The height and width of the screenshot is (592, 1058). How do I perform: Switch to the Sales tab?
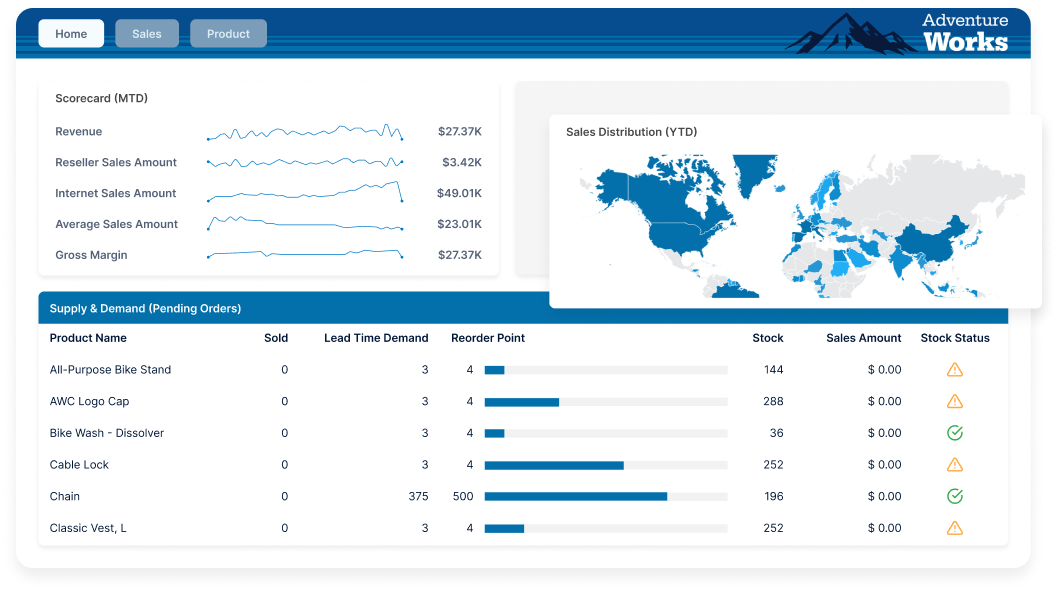(x=146, y=33)
